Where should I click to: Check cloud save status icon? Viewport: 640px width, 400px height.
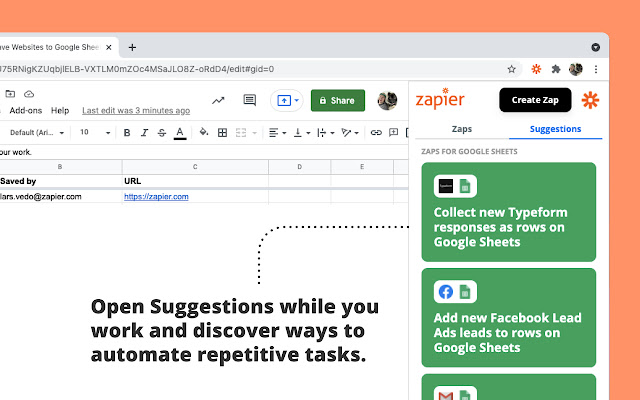pyautogui.click(x=29, y=94)
